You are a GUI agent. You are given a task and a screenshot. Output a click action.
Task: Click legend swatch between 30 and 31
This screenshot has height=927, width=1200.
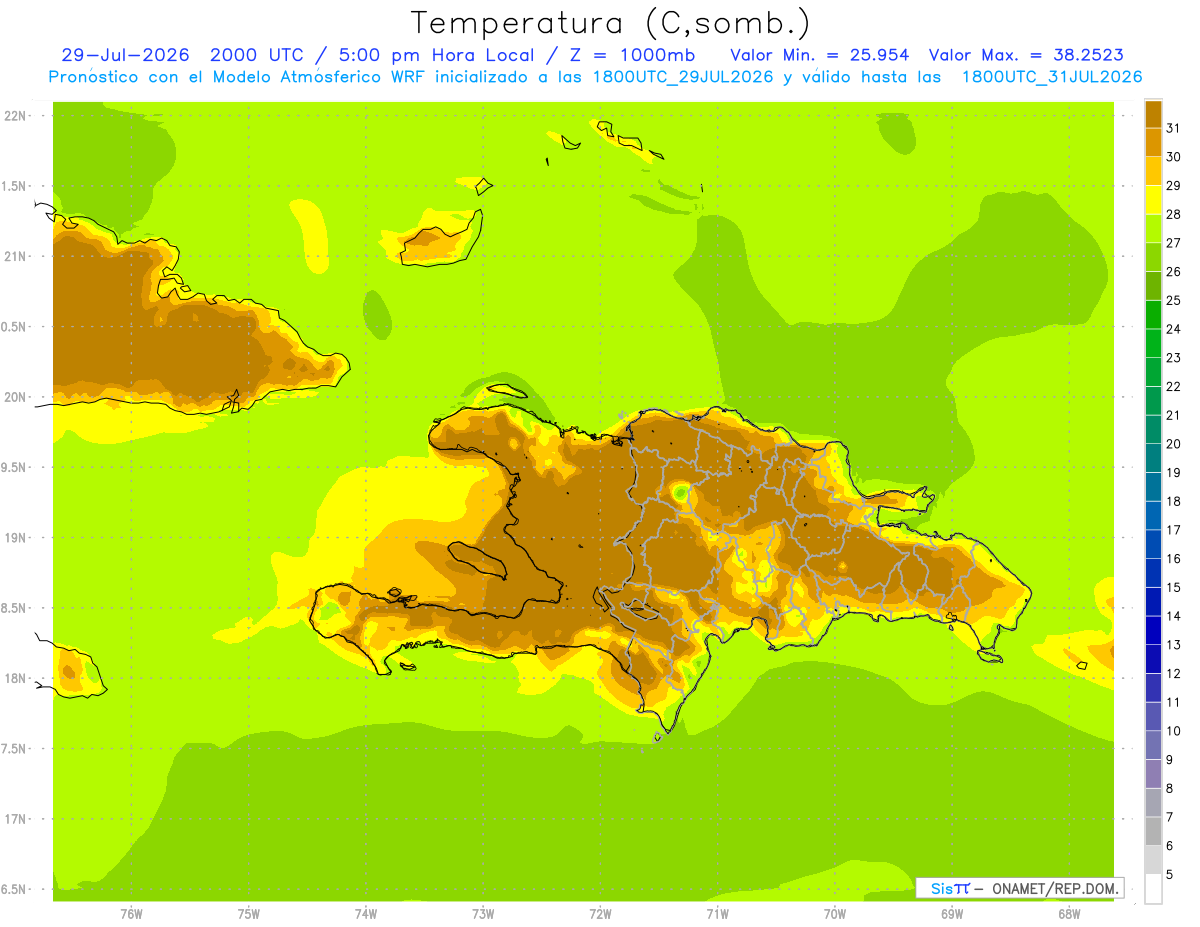[x=1153, y=142]
